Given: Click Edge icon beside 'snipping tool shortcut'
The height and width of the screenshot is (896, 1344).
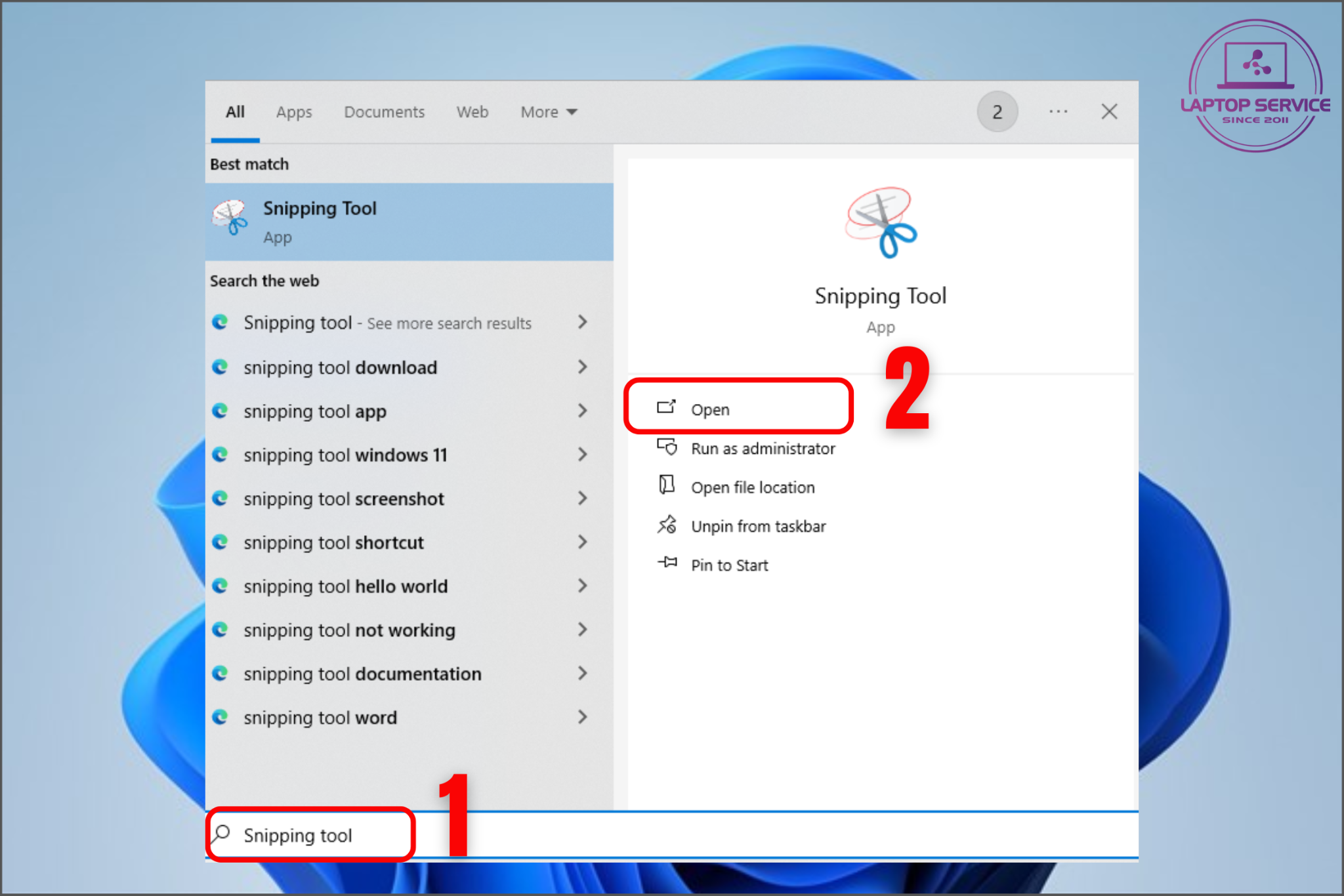Looking at the screenshot, I should coord(220,542).
